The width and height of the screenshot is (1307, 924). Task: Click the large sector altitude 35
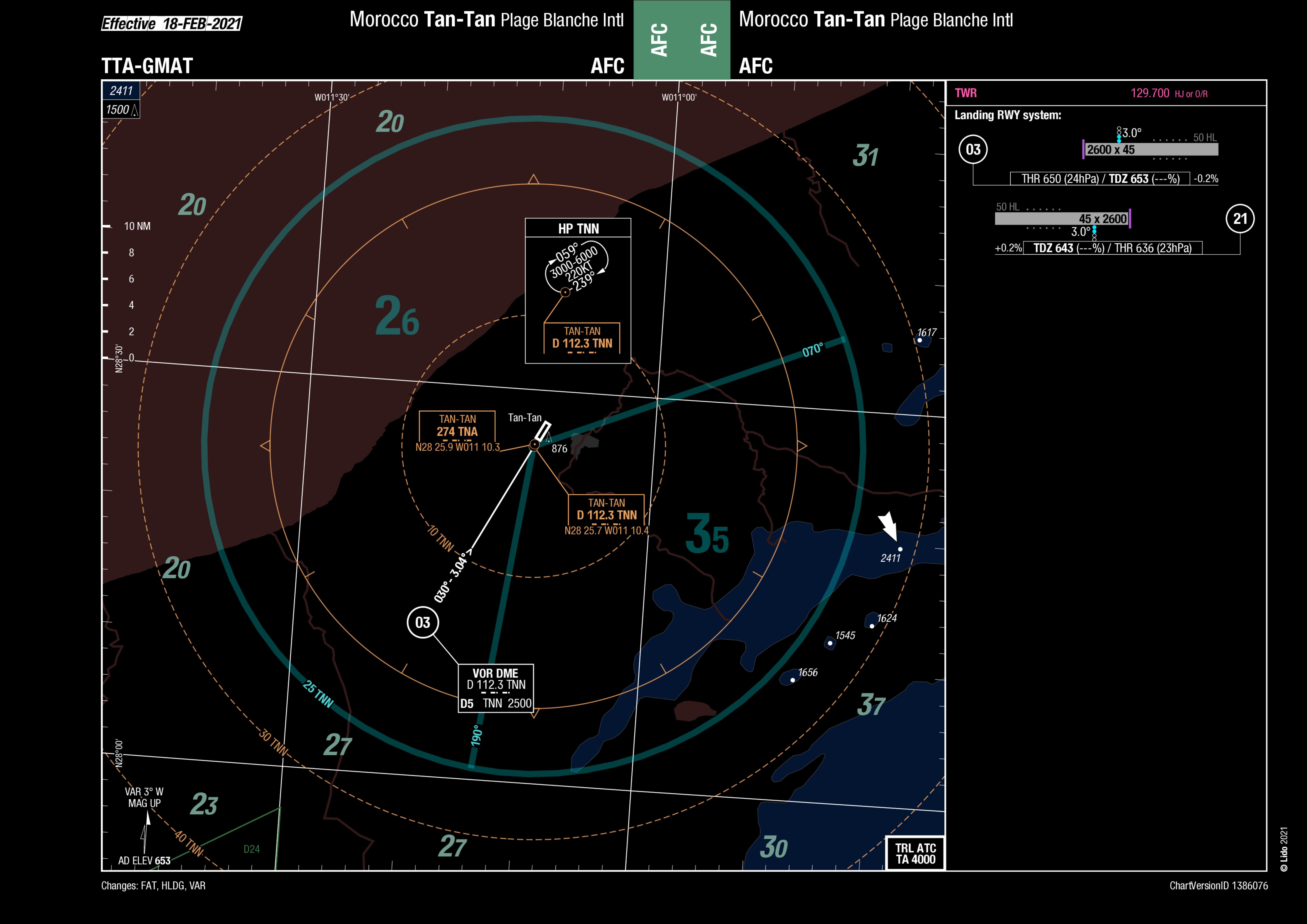[706, 534]
